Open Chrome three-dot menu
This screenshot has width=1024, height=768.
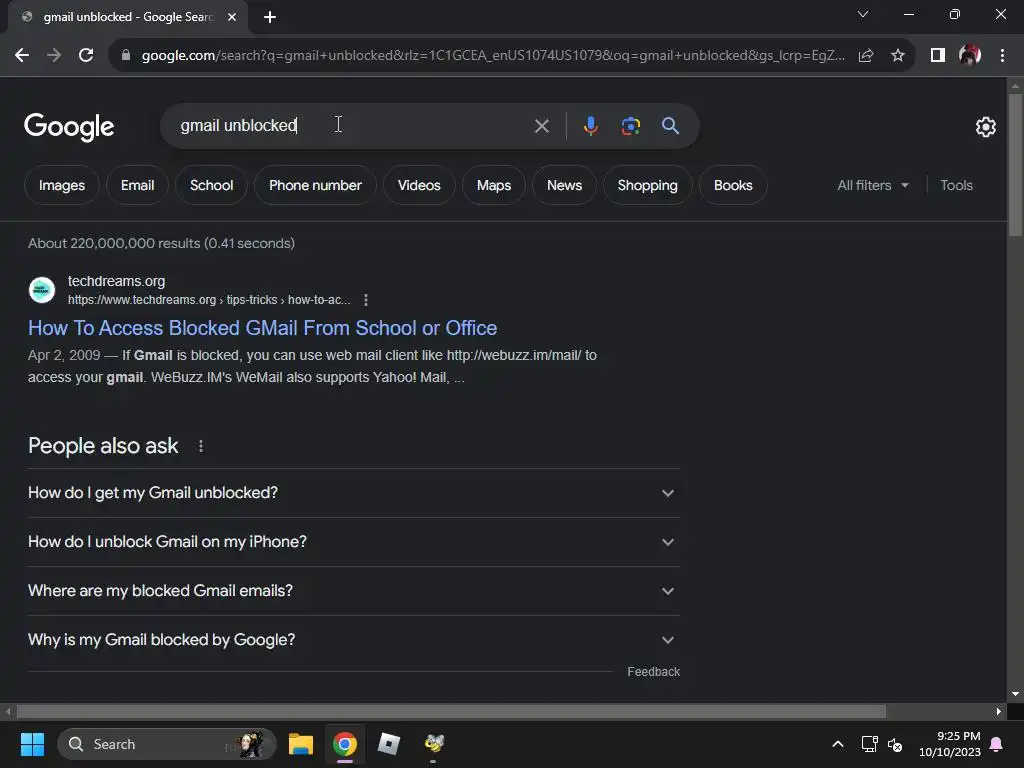(1002, 56)
